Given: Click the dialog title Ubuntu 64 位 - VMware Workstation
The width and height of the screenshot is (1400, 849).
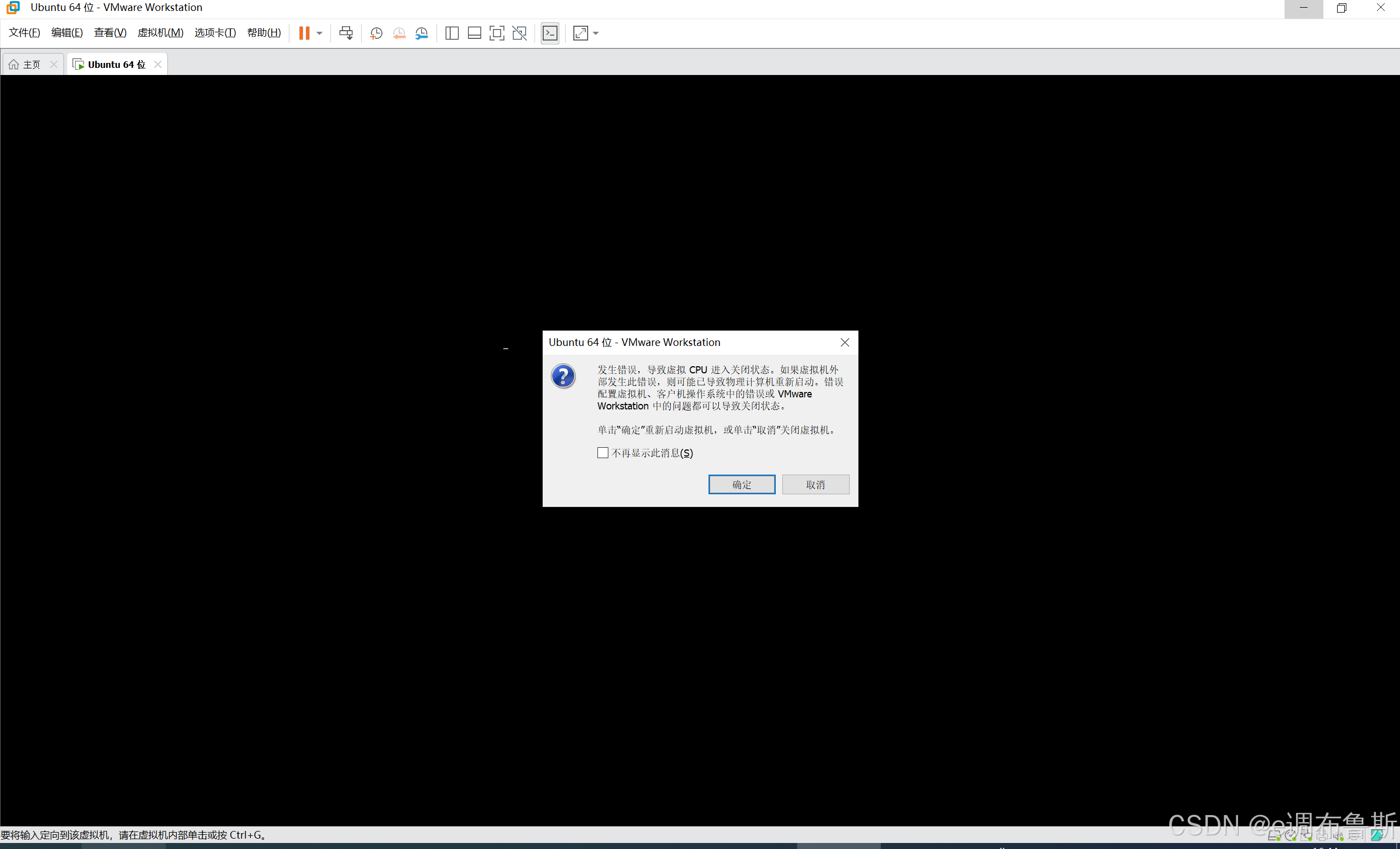Looking at the screenshot, I should tap(634, 342).
